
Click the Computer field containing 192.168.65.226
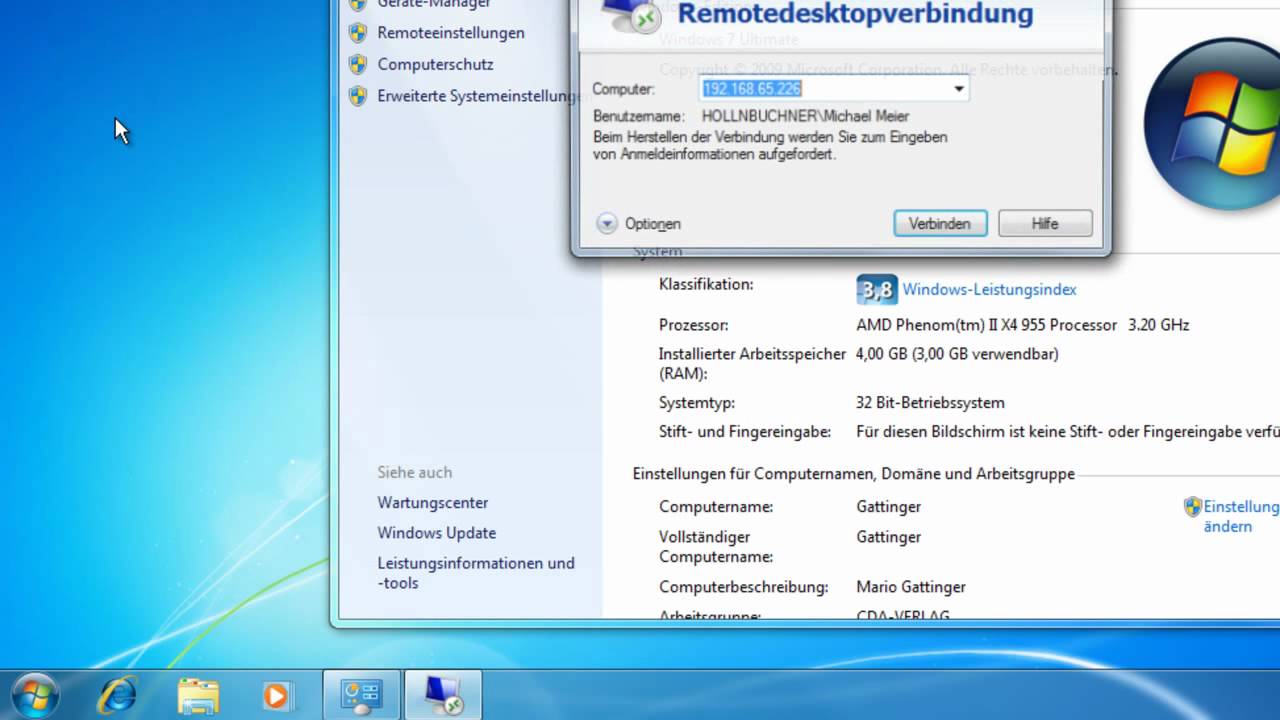834,89
